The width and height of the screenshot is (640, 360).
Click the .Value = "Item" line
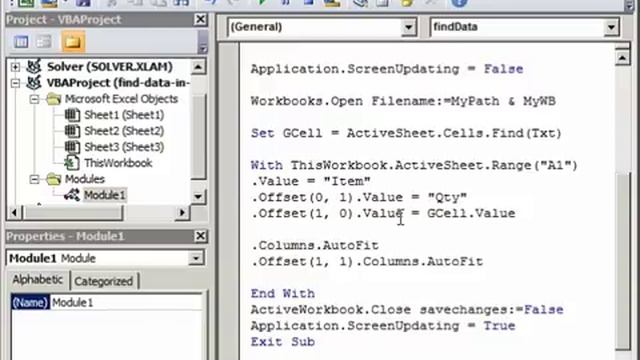pyautogui.click(x=311, y=181)
